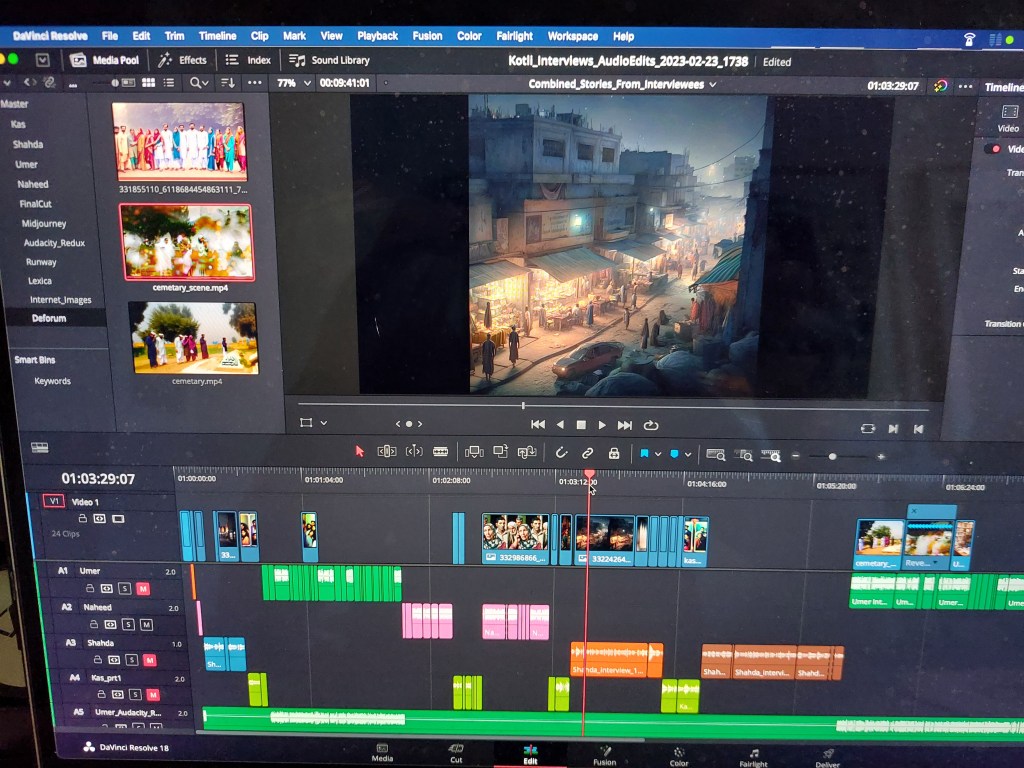Select the cemetary_scene.mp4 thumbnail
The image size is (1024, 768).
point(186,243)
